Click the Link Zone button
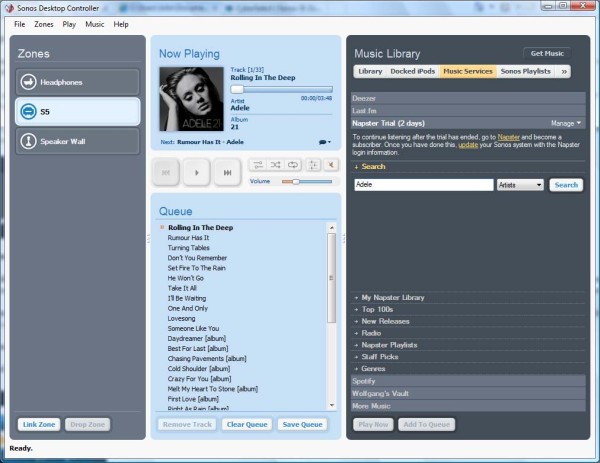Viewport: 600px width, 463px height. point(39,424)
